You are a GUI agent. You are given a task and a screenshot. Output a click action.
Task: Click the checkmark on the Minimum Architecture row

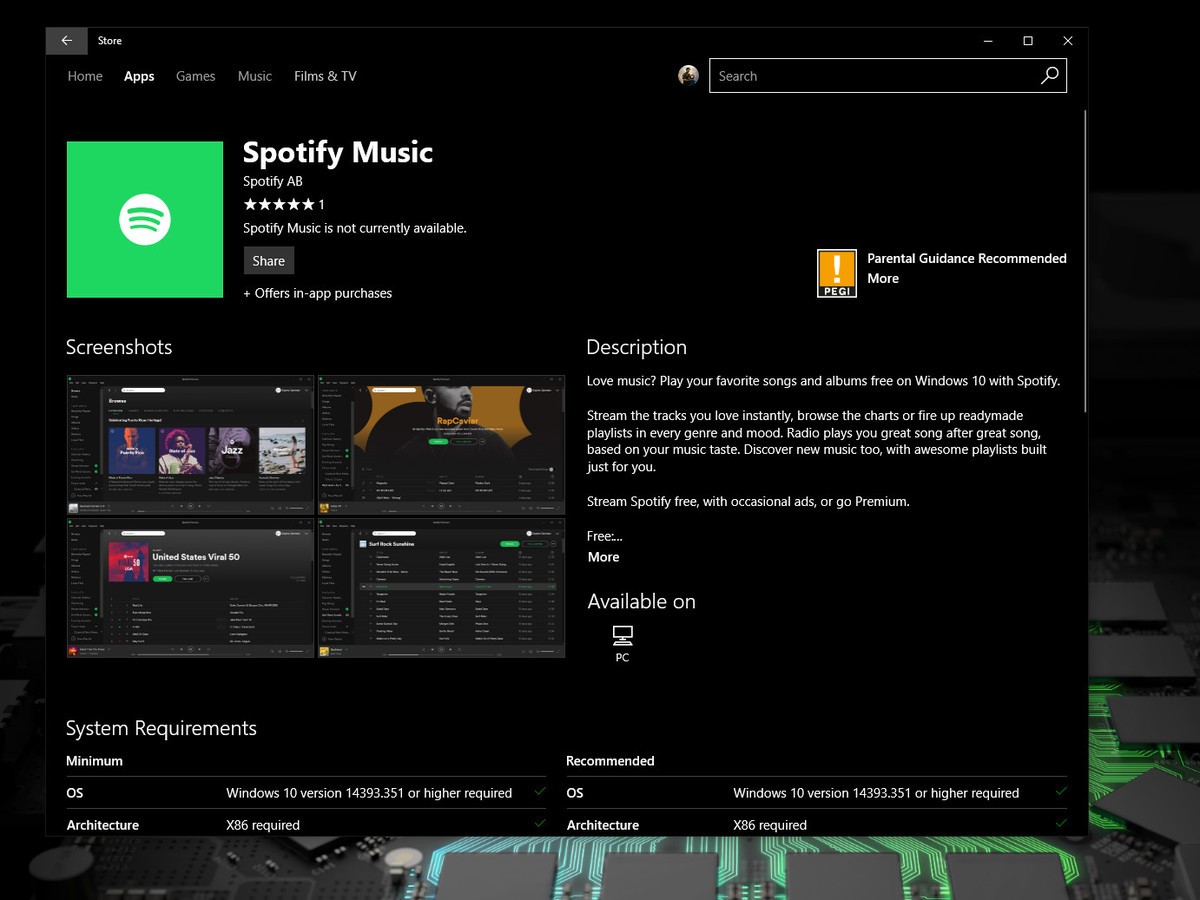(x=540, y=823)
